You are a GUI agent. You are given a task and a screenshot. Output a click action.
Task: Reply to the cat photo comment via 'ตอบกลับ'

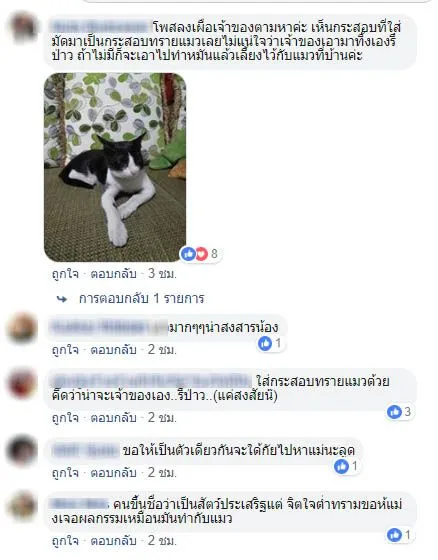113,274
